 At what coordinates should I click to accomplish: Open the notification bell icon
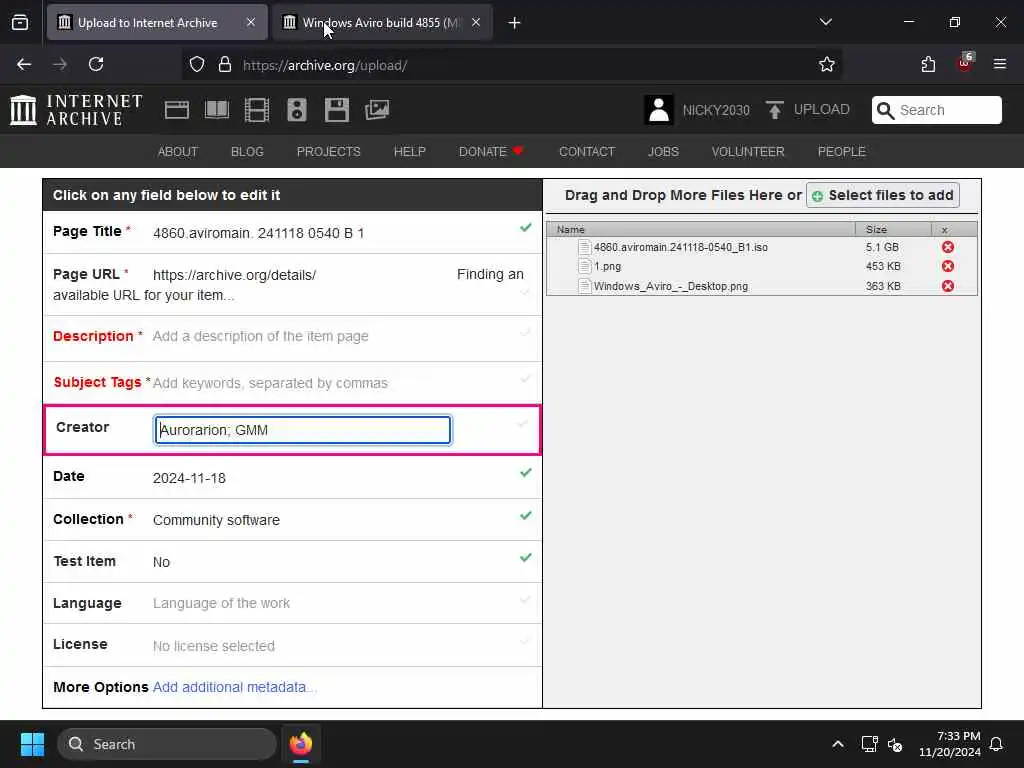996,744
